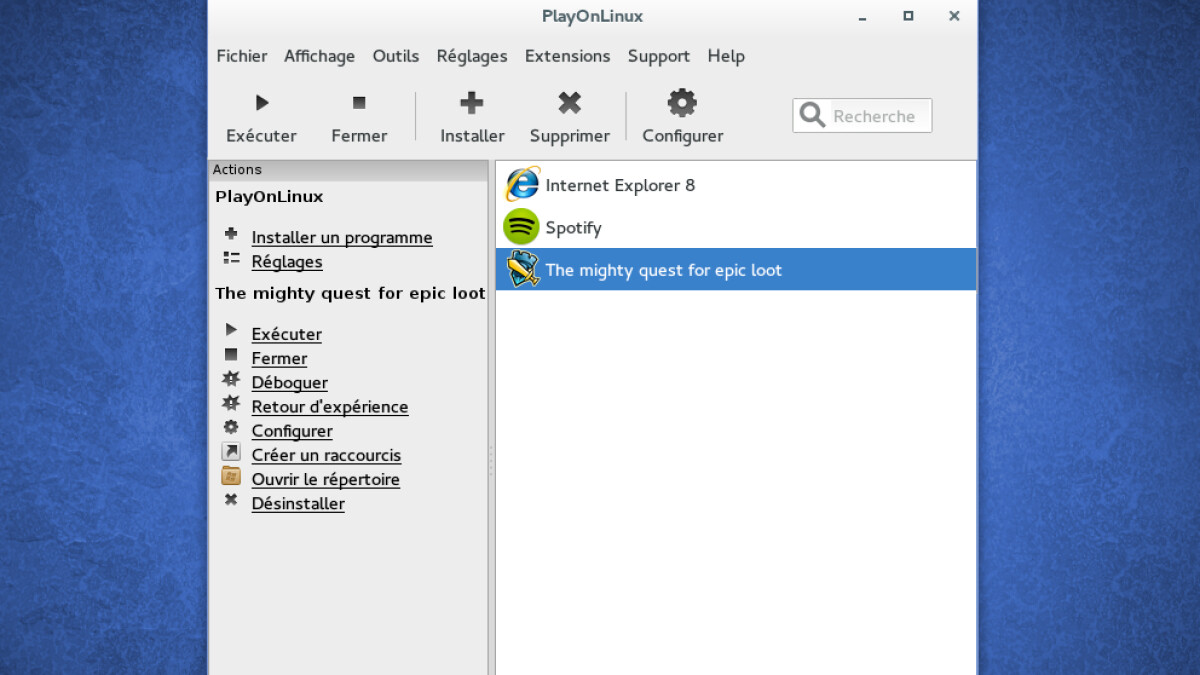This screenshot has width=1200, height=675.
Task: Open the Affichage menu
Action: pyautogui.click(x=319, y=56)
